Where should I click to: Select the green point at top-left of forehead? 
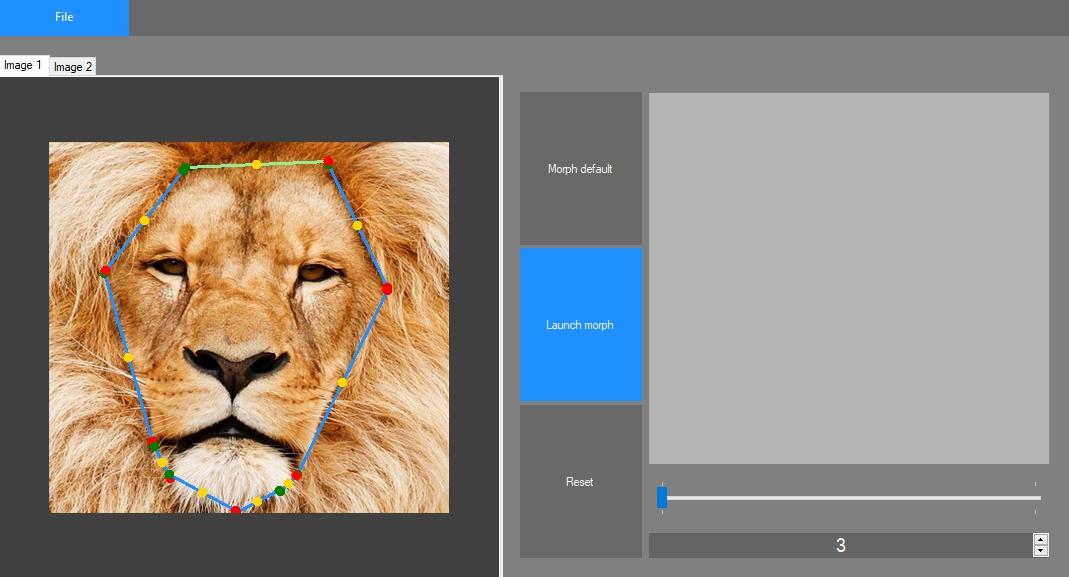click(184, 168)
